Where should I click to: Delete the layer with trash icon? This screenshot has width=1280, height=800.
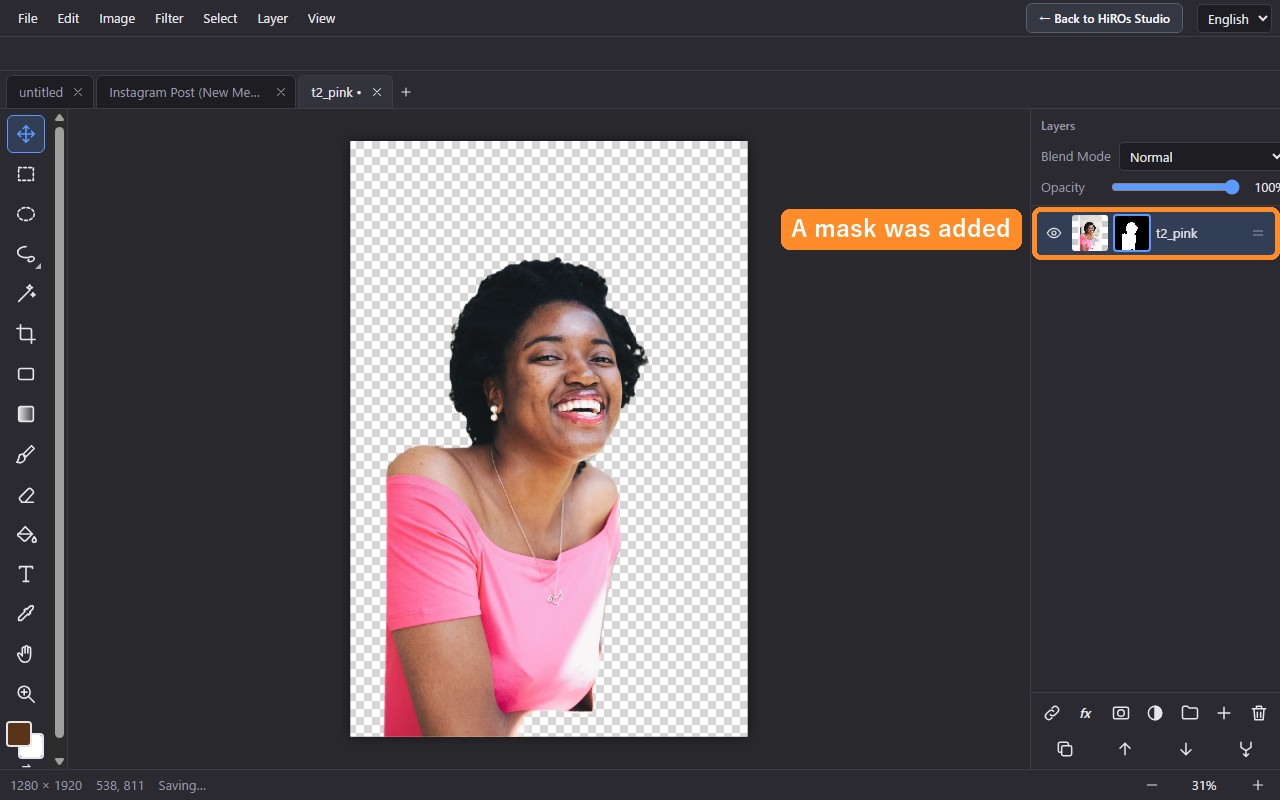pyautogui.click(x=1259, y=713)
